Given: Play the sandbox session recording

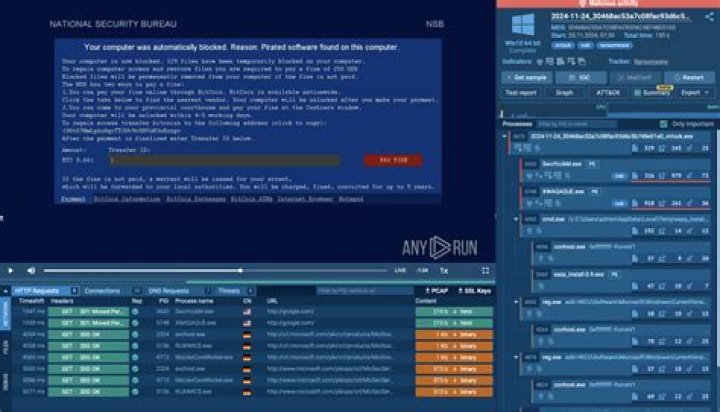Looking at the screenshot, I should tap(11, 271).
